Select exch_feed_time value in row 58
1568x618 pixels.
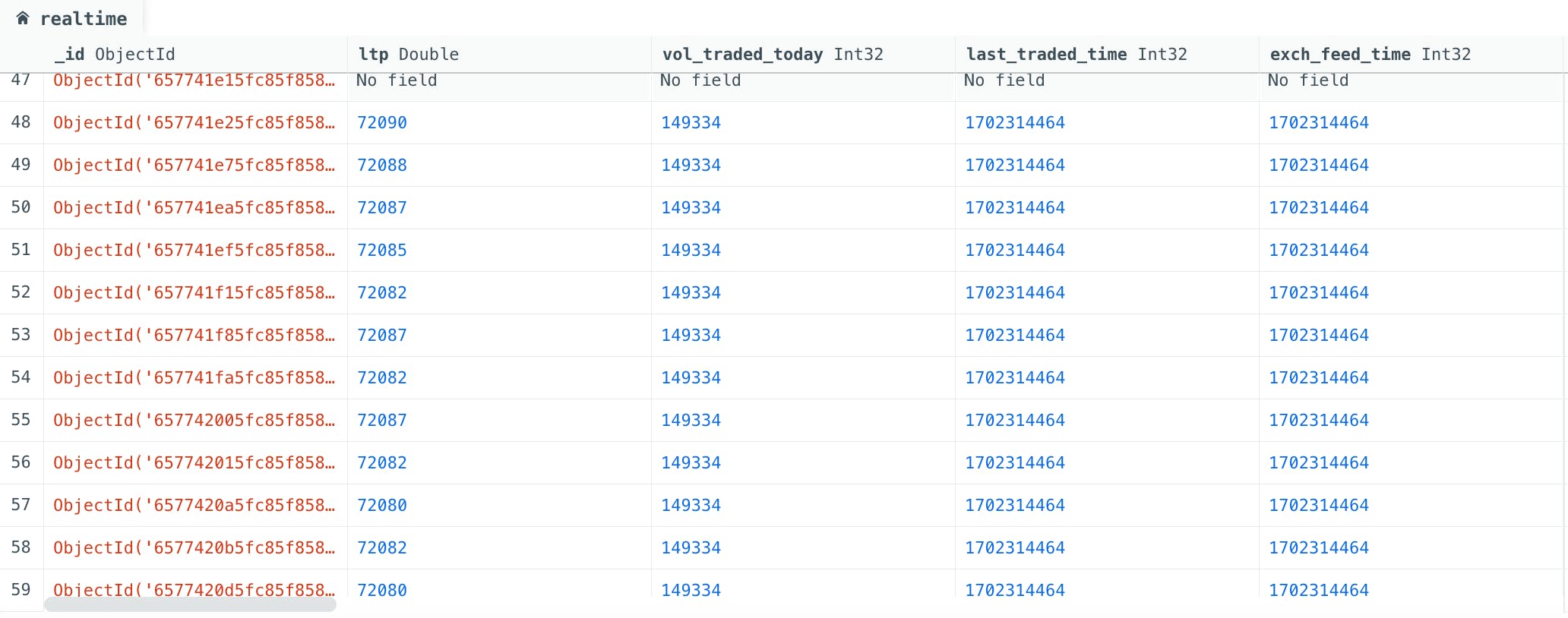click(1319, 547)
